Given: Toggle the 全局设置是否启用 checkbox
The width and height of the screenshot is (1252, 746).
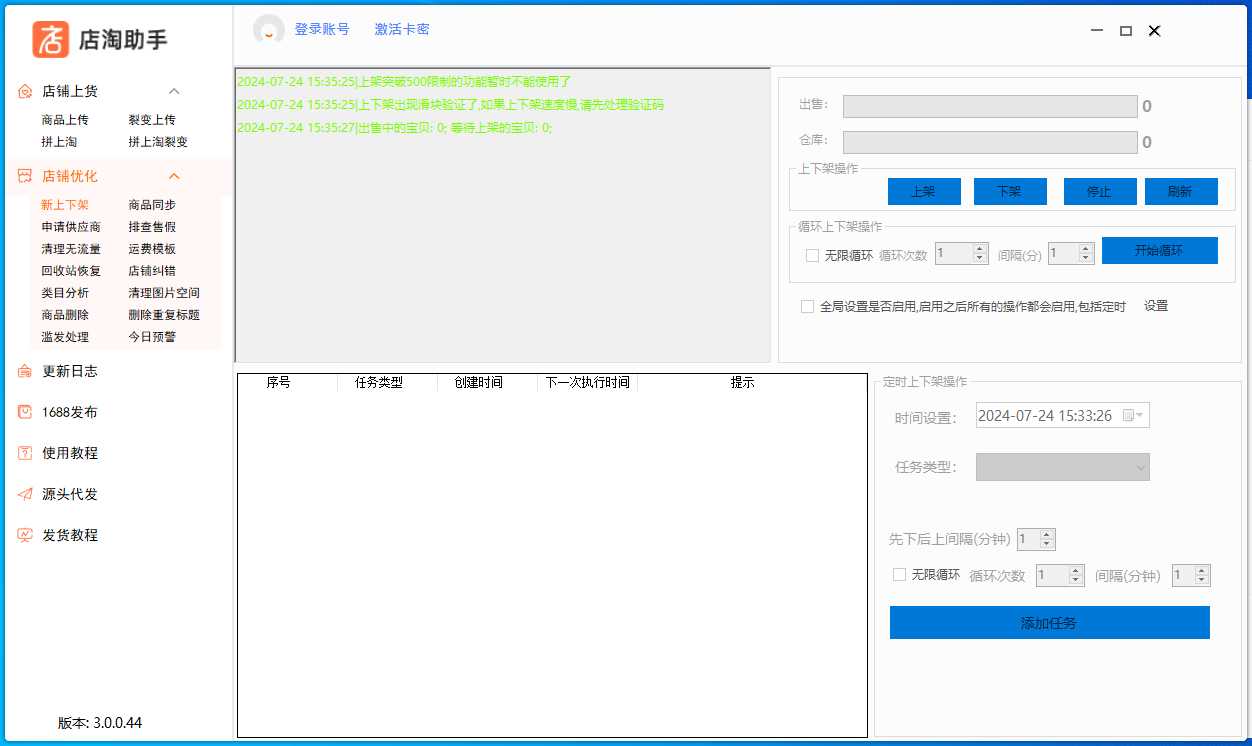Looking at the screenshot, I should [x=807, y=307].
